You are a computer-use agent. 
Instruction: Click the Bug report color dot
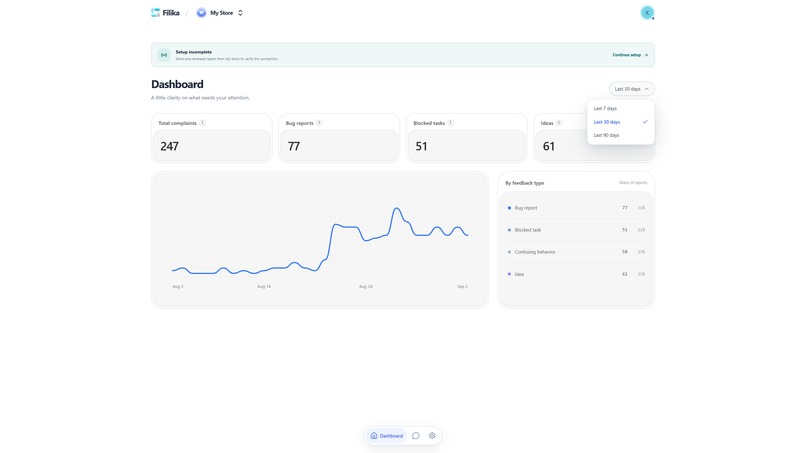509,208
